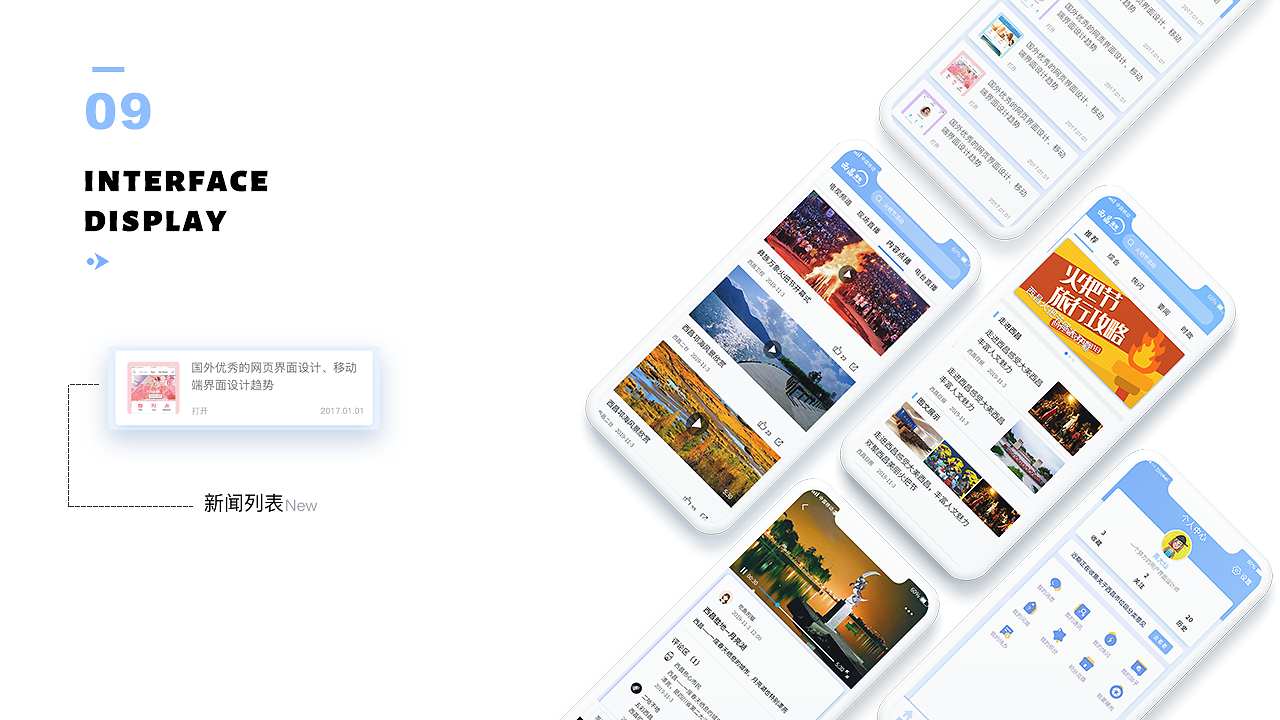Adjust the video progress slider handle

(x=778, y=604)
